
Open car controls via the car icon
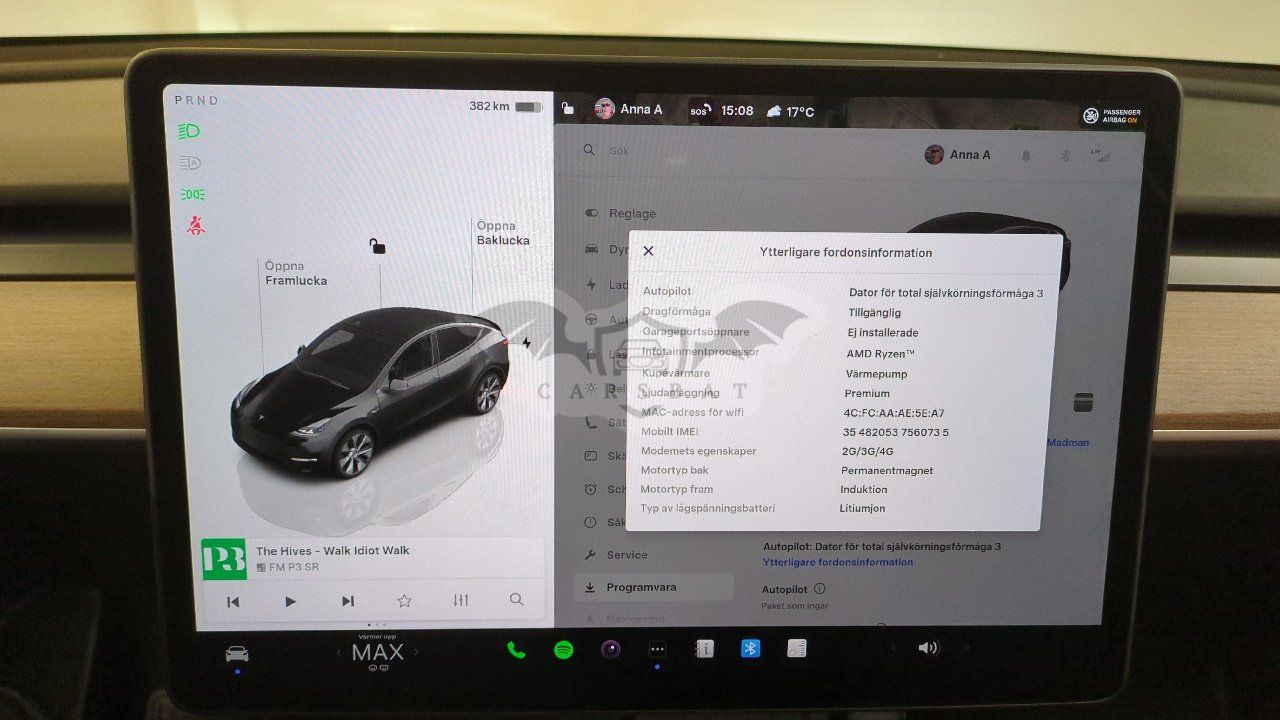pos(237,654)
